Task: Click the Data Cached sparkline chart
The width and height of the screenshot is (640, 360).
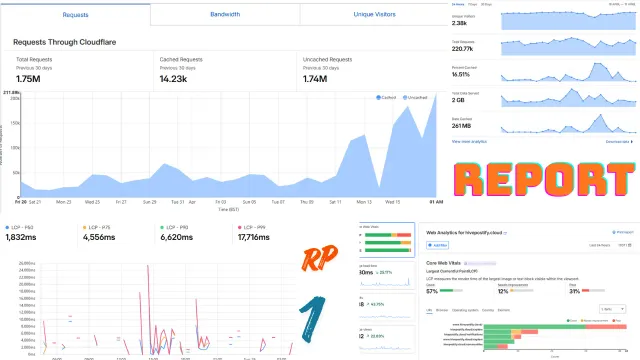Action: [568, 124]
